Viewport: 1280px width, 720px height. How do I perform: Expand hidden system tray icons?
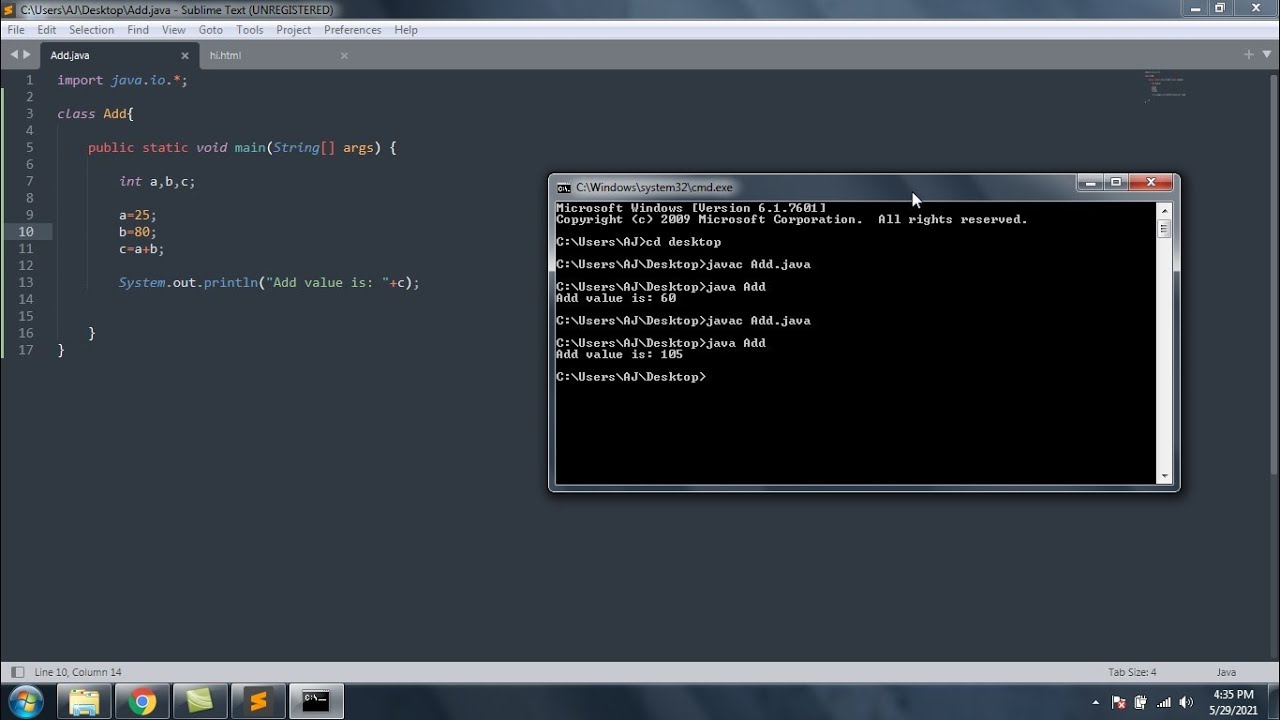tap(1096, 701)
